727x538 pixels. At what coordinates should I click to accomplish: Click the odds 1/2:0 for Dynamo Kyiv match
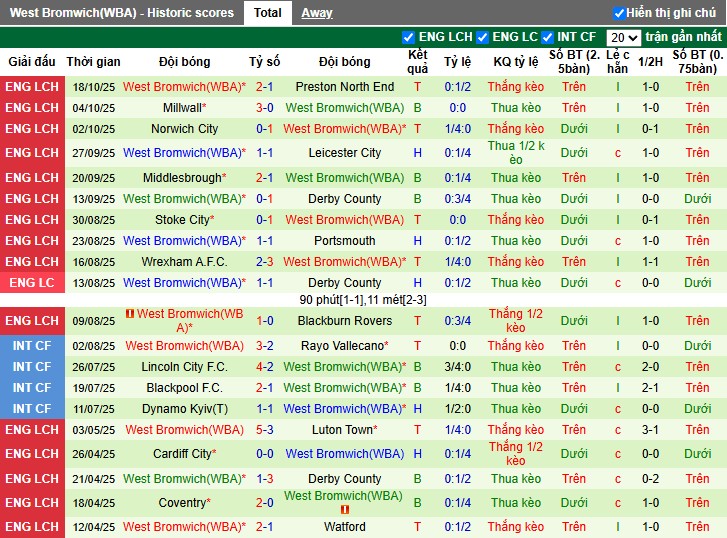[458, 409]
